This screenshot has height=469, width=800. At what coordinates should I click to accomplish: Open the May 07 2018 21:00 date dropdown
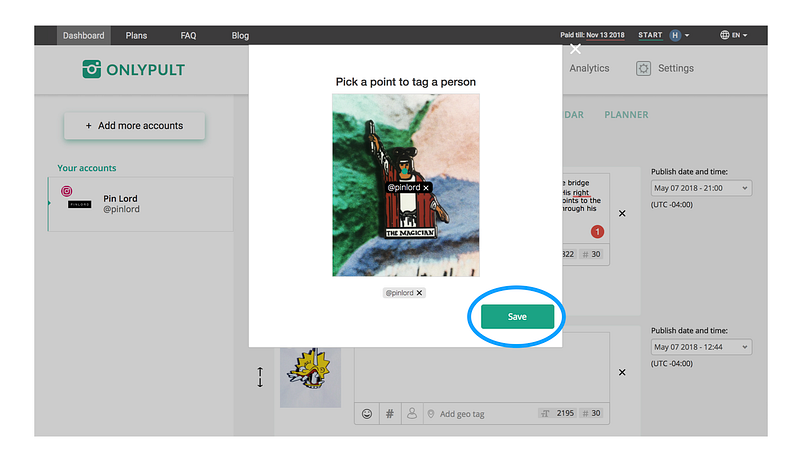pos(702,188)
